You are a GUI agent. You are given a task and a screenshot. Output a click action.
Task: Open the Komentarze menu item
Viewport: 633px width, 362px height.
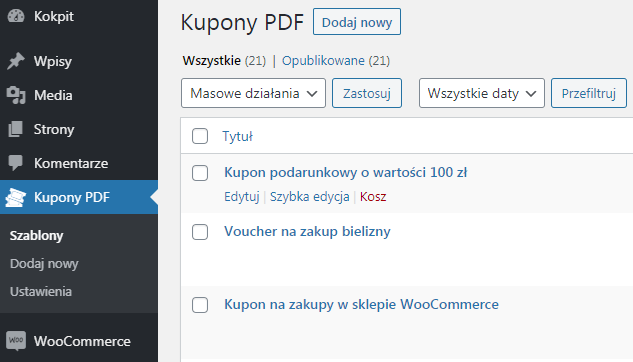pyautogui.click(x=79, y=163)
